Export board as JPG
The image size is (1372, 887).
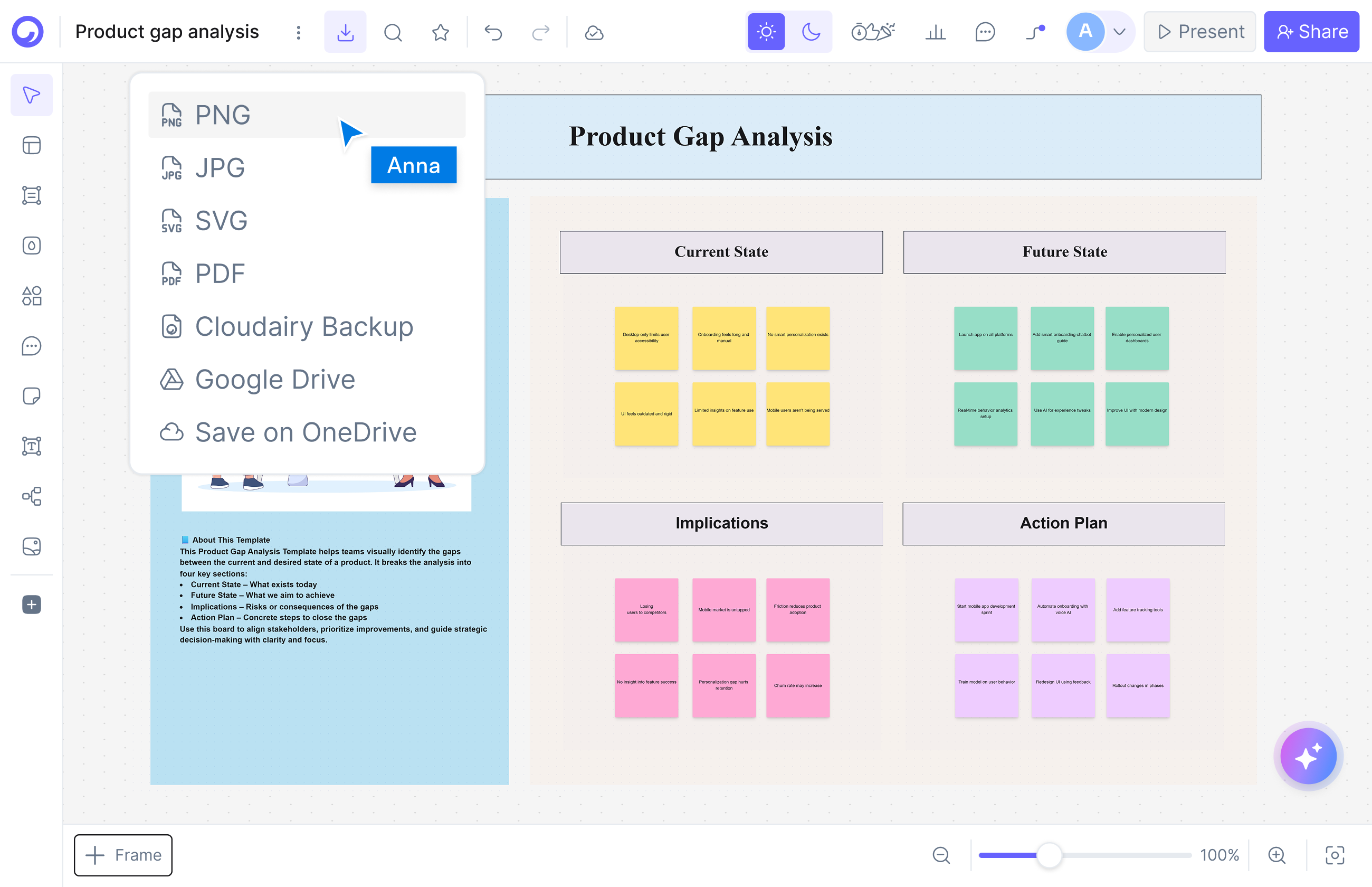tap(307, 167)
